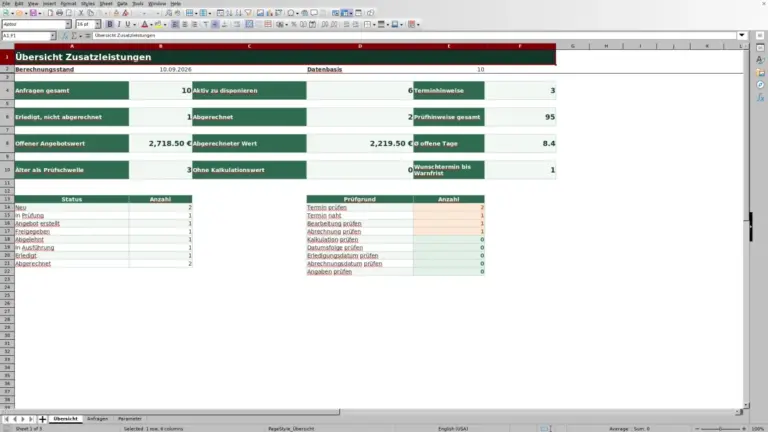Toggle Merge and Center Cells
Screen dimensions: 768x432
249,24
